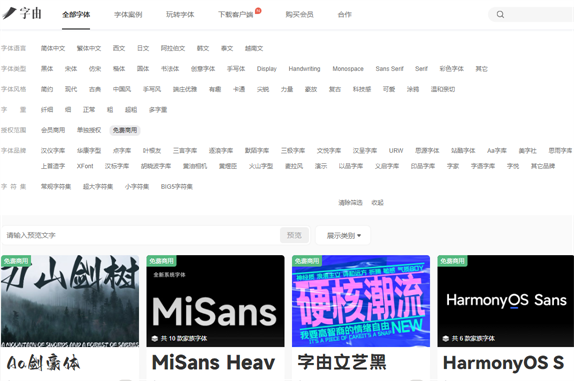This screenshot has height=381, width=574.
Task: Click the search magnifier icon
Action: coord(500,15)
